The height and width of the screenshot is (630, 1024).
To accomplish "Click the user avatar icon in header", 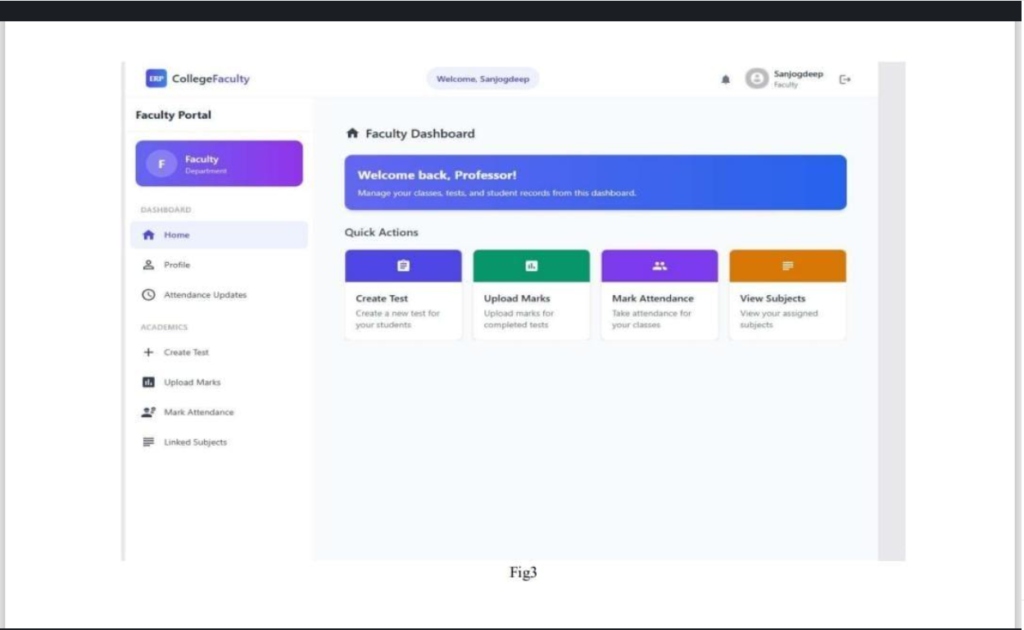I will click(x=757, y=79).
